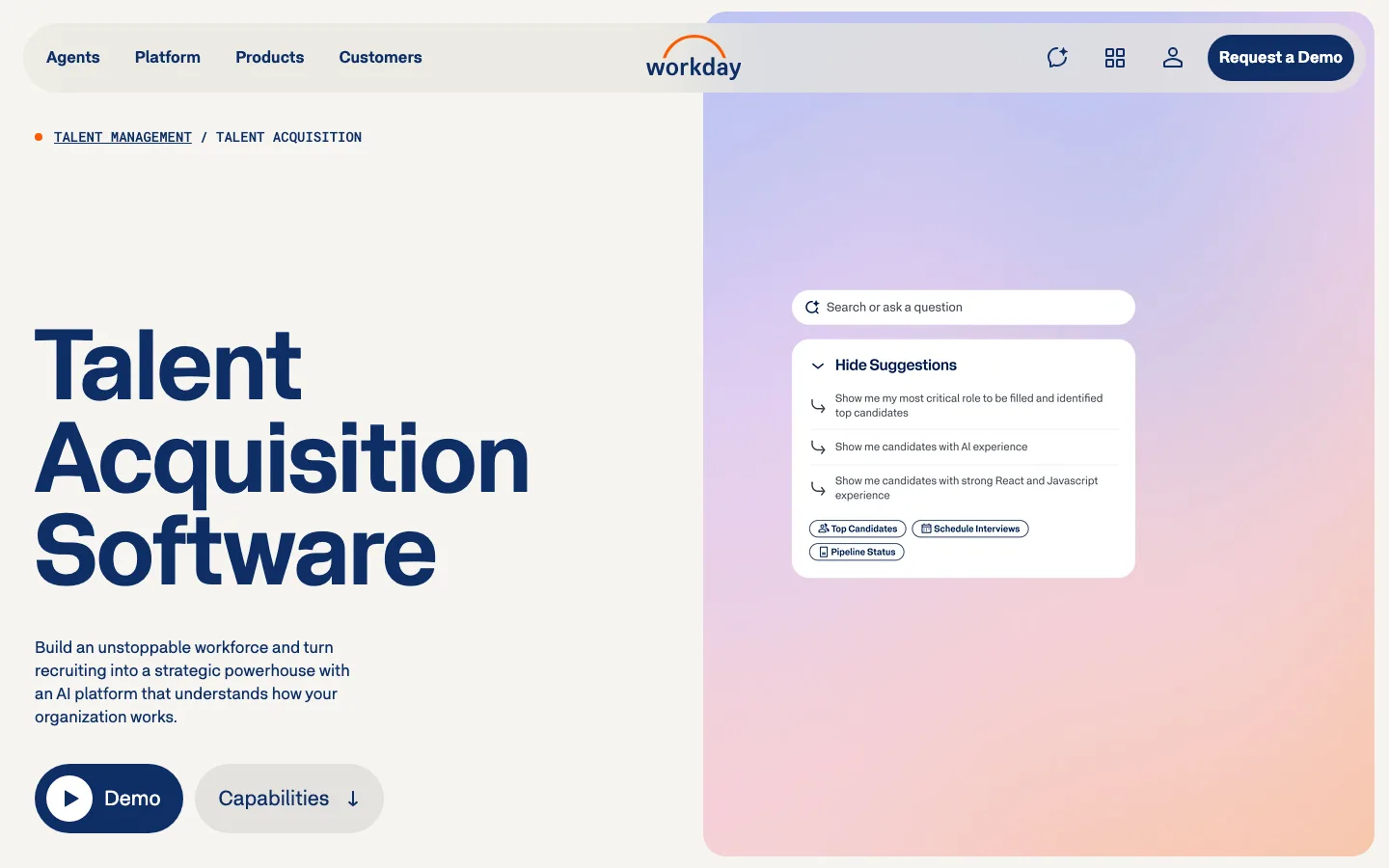Click the Search or ask a question field
The height and width of the screenshot is (868, 1389).
point(964,308)
